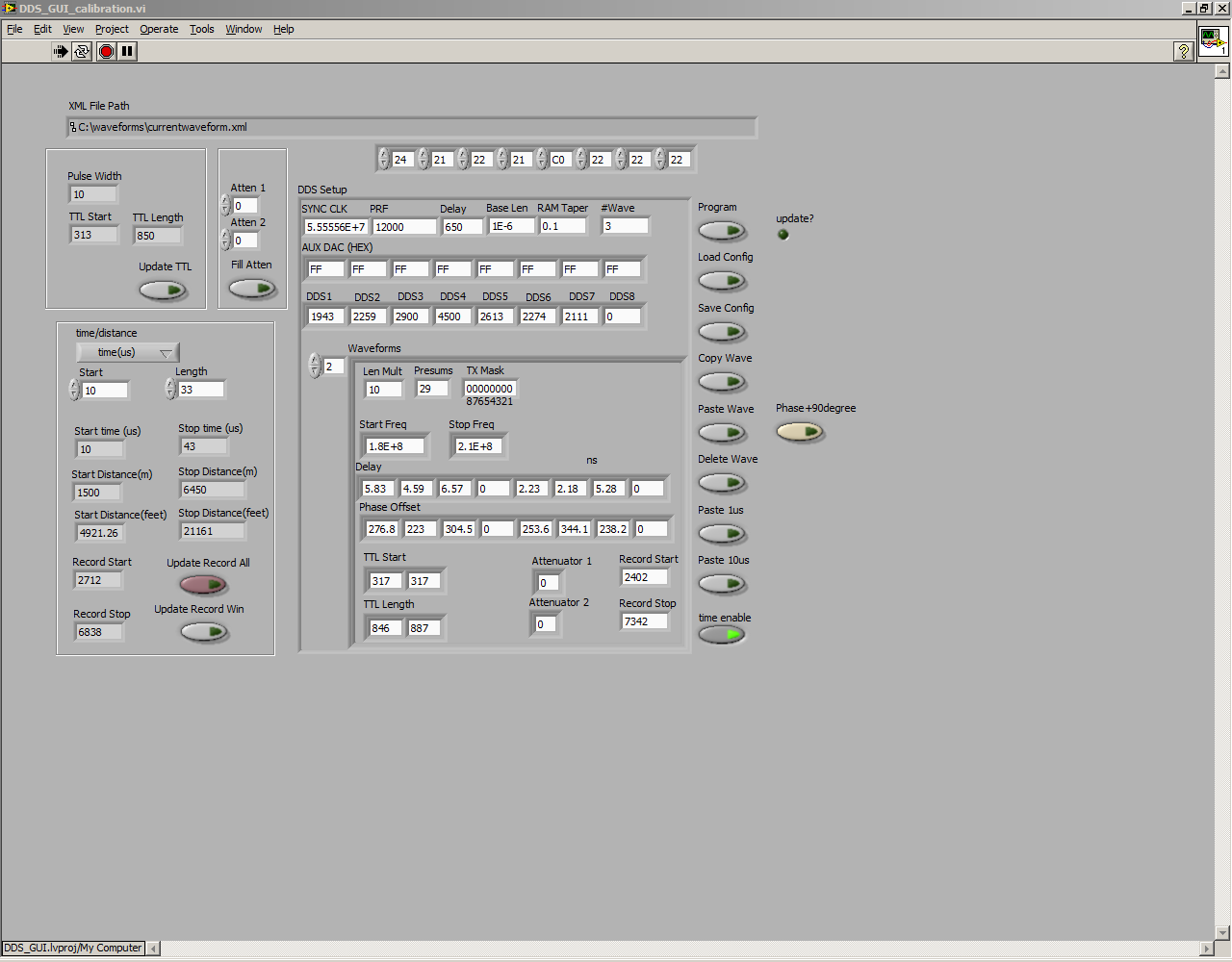
Task: Toggle the Update Record All button
Action: pos(203,584)
